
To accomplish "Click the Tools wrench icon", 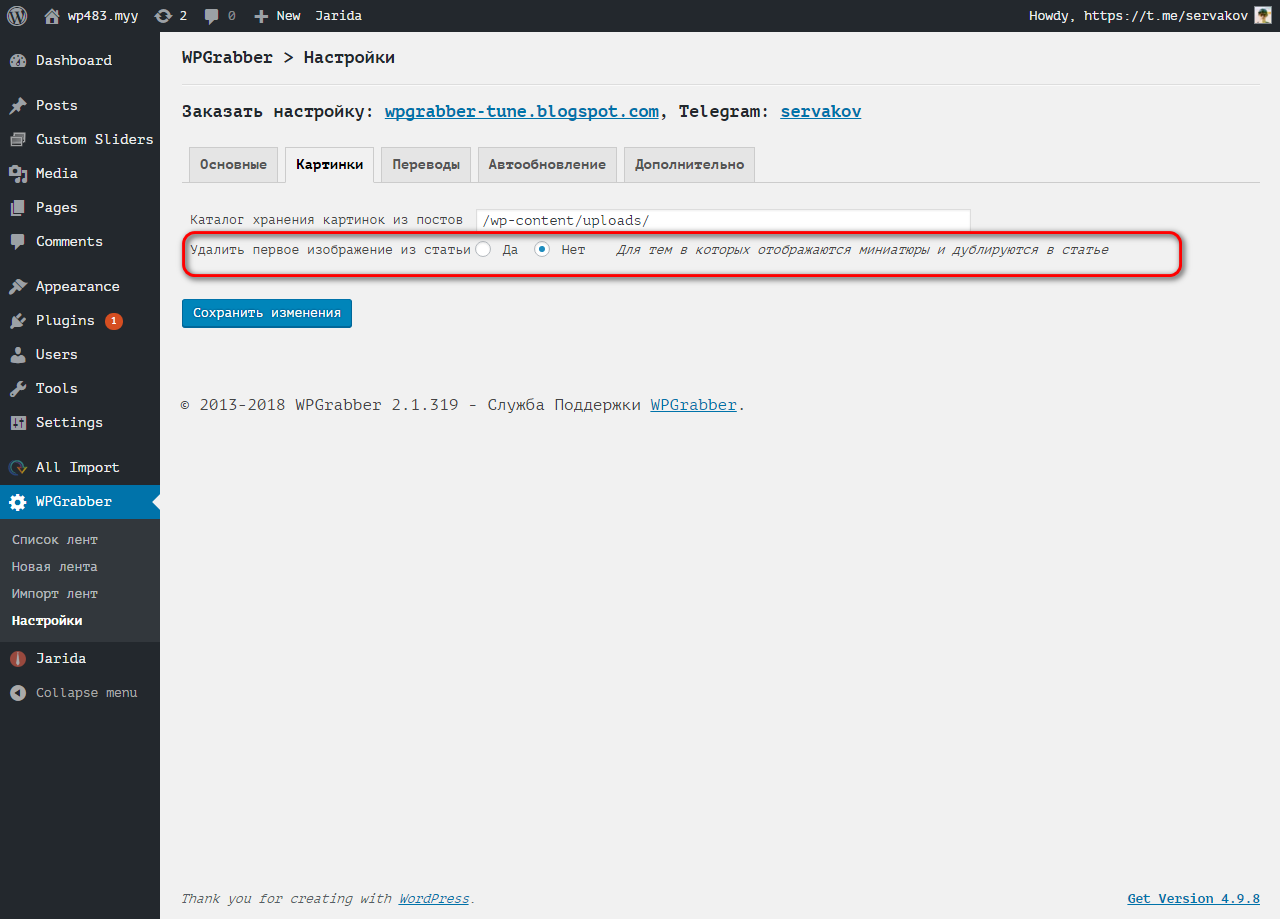I will click(18, 388).
